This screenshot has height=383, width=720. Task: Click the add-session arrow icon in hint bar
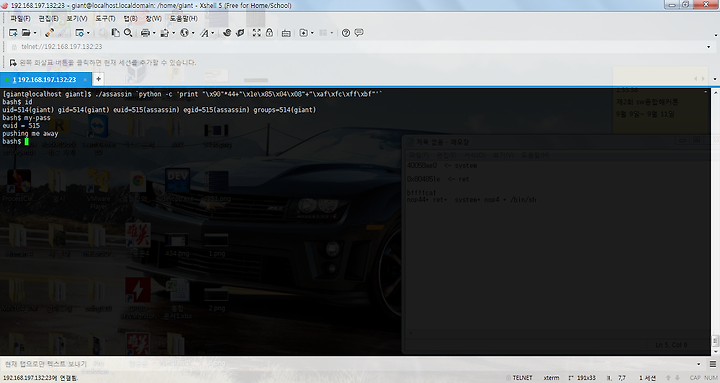coord(13,62)
